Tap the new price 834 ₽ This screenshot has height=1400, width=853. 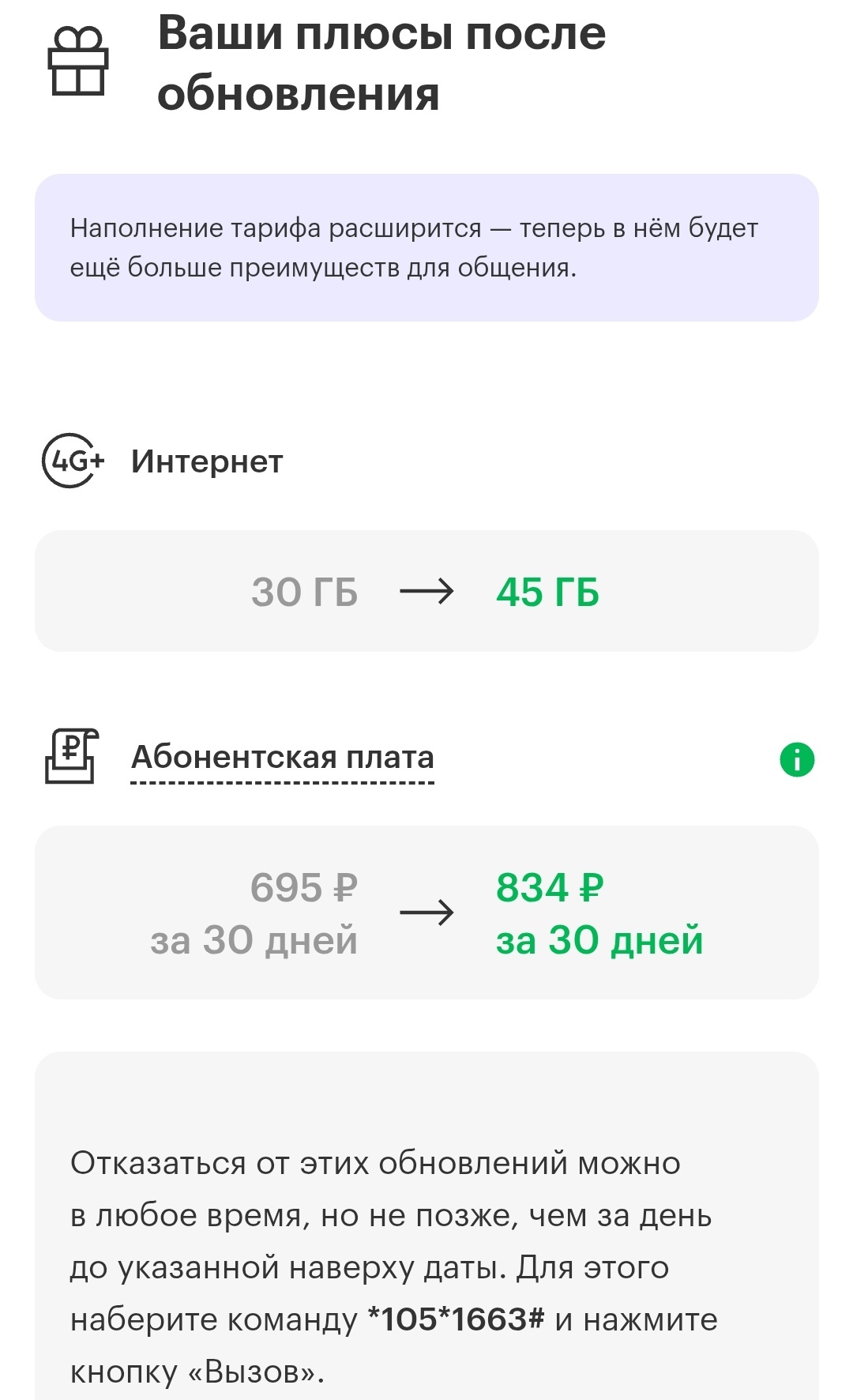pos(550,887)
